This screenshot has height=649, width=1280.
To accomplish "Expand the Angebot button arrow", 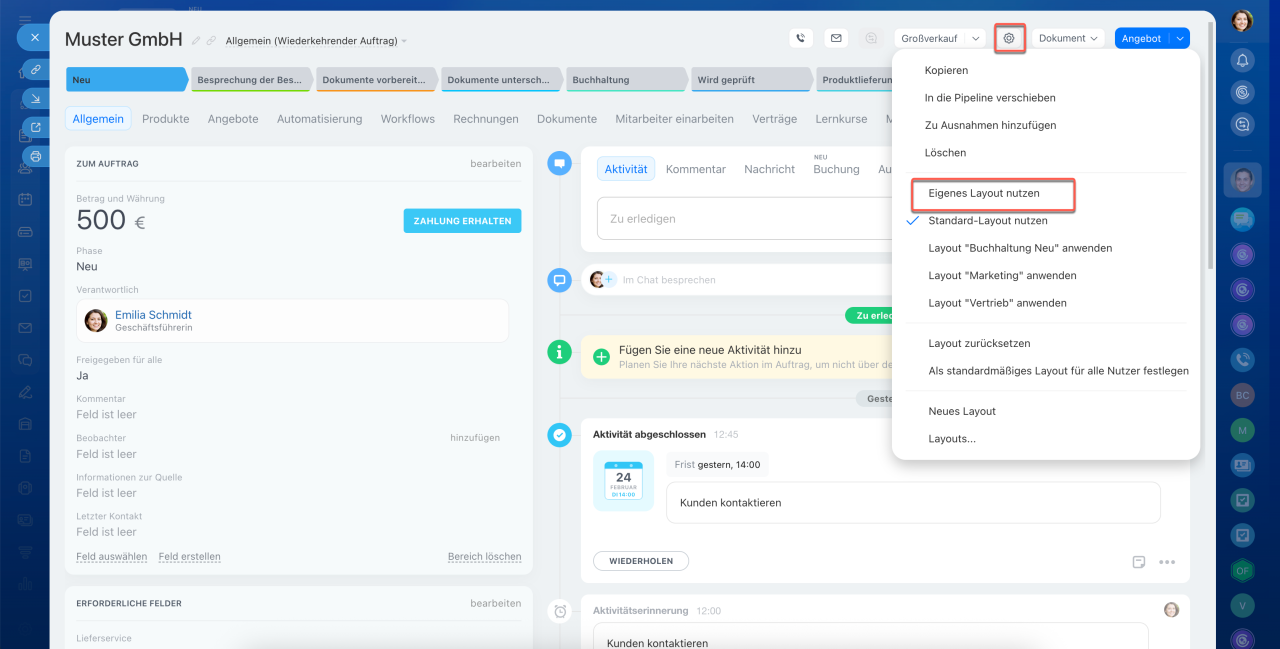I will pyautogui.click(x=1180, y=38).
